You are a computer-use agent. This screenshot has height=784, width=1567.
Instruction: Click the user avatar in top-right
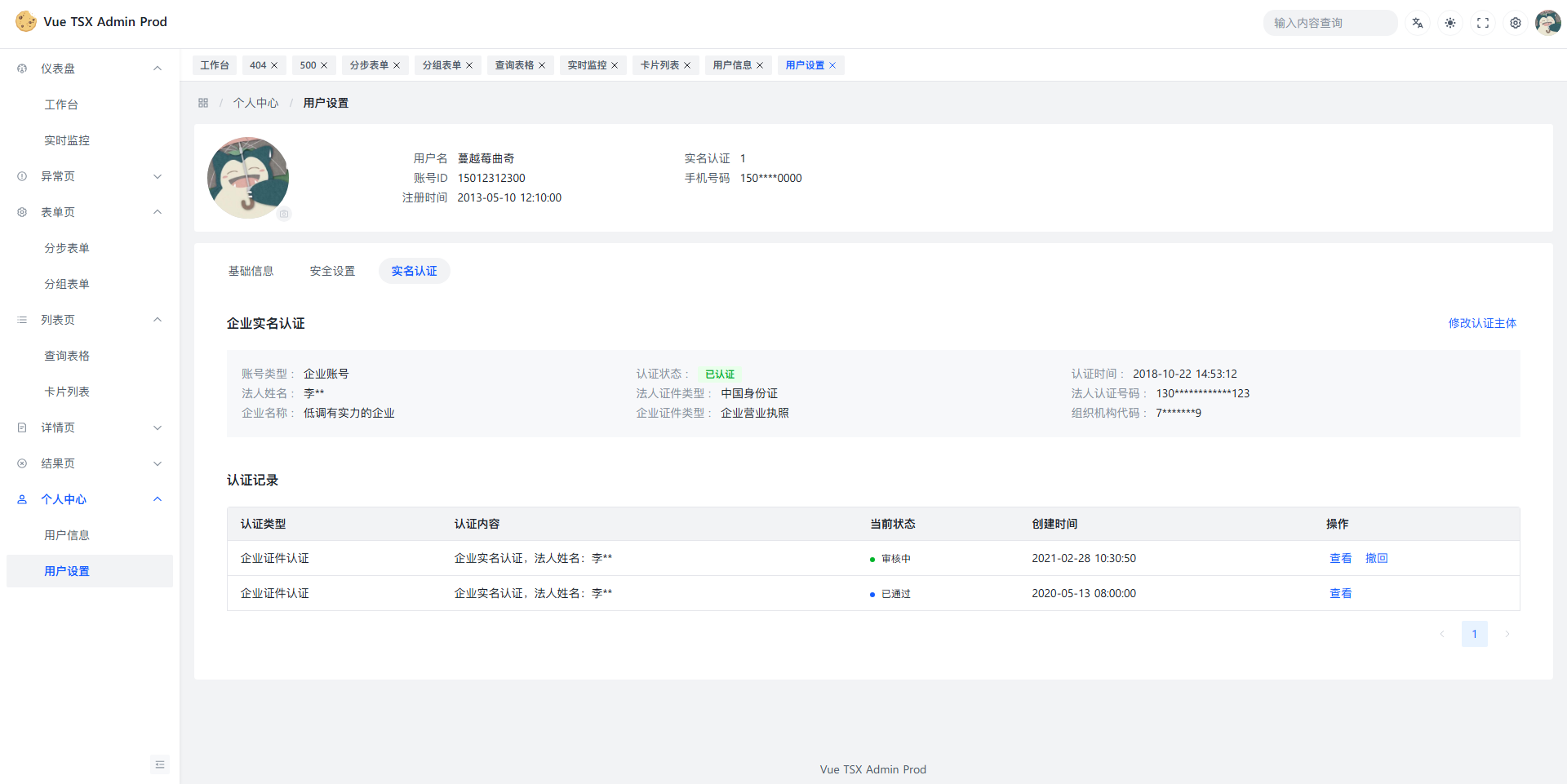point(1547,23)
